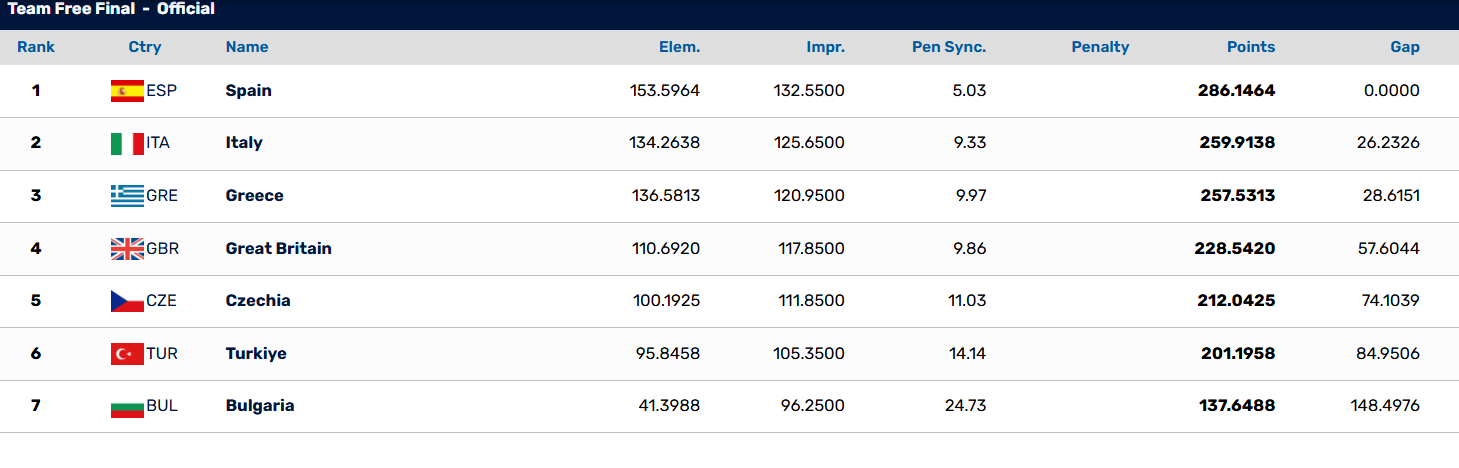Click the Penalty column header
The width and height of the screenshot is (1459, 468).
[x=1100, y=47]
